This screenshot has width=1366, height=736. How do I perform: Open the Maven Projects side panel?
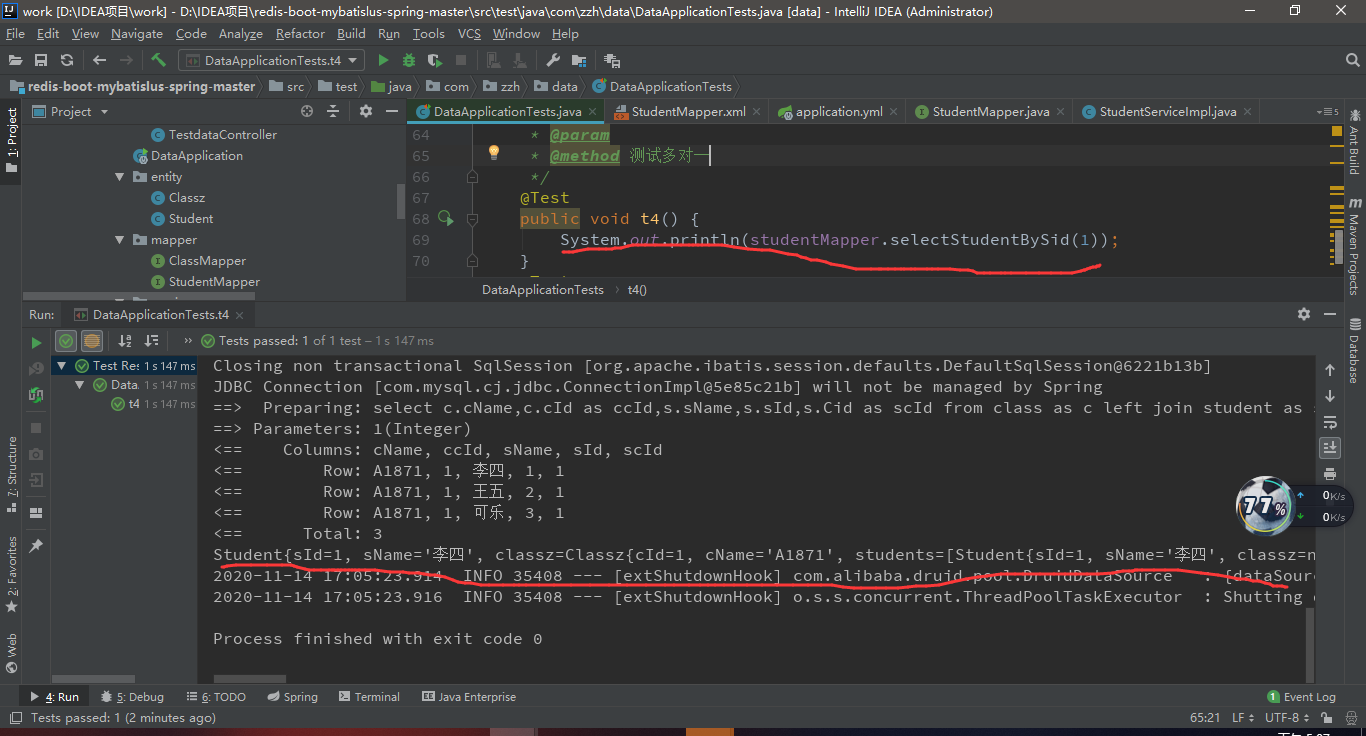[x=1355, y=247]
